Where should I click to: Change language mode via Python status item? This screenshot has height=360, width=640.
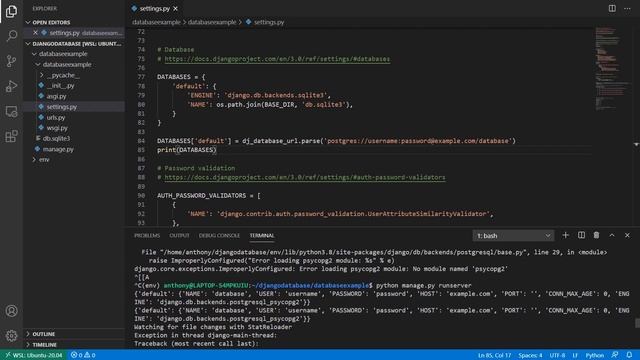pos(595,355)
